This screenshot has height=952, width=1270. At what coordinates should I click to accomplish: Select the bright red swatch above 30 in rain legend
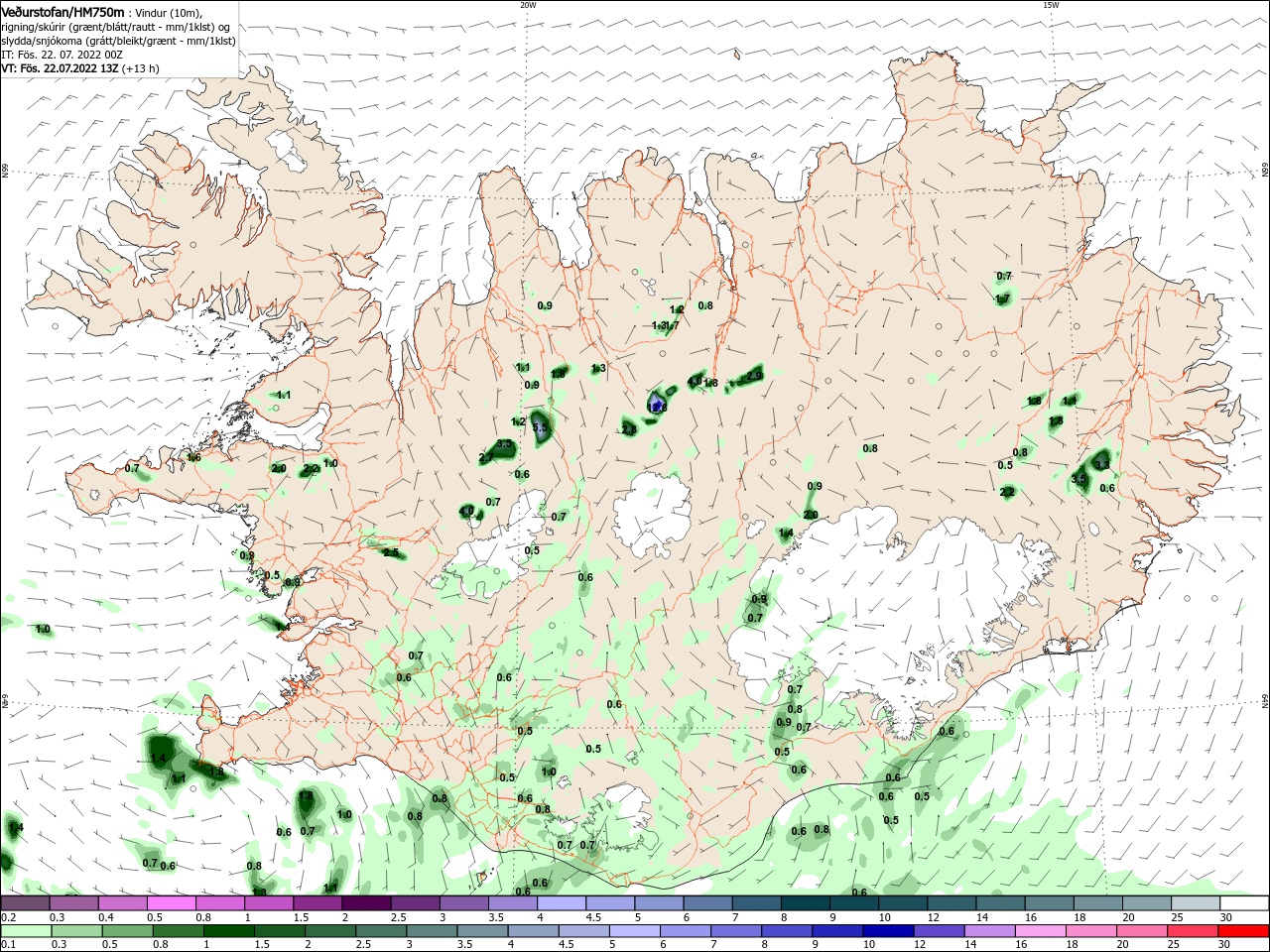click(x=1242, y=931)
